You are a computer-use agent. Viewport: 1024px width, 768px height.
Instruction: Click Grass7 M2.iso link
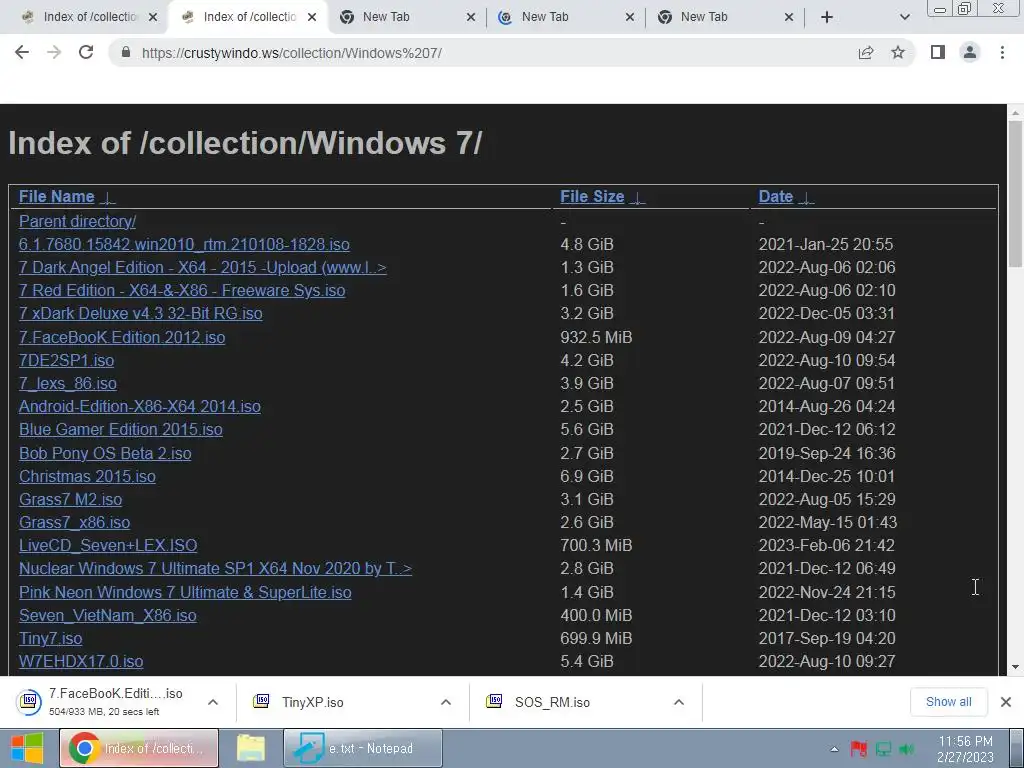pos(71,500)
